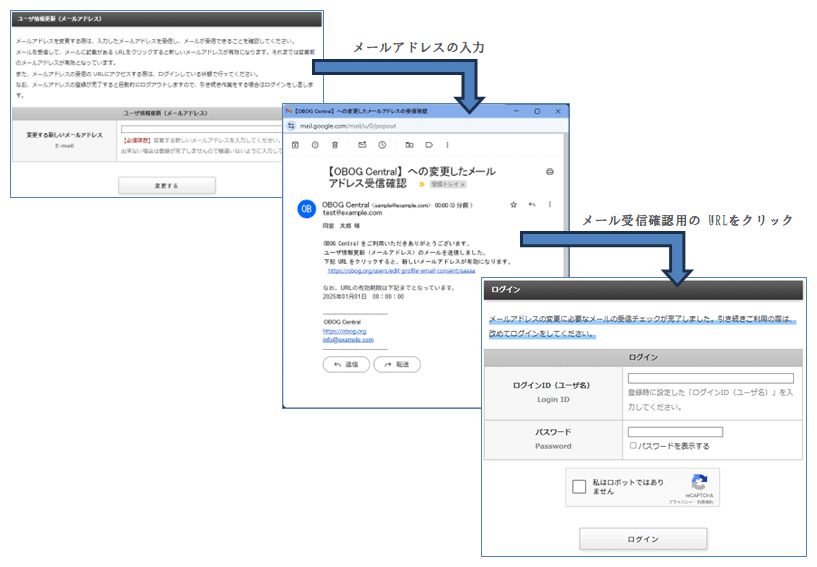Click the 2025年01月01日 expiry date text
The width and height of the screenshot is (817, 567).
click(x=363, y=297)
